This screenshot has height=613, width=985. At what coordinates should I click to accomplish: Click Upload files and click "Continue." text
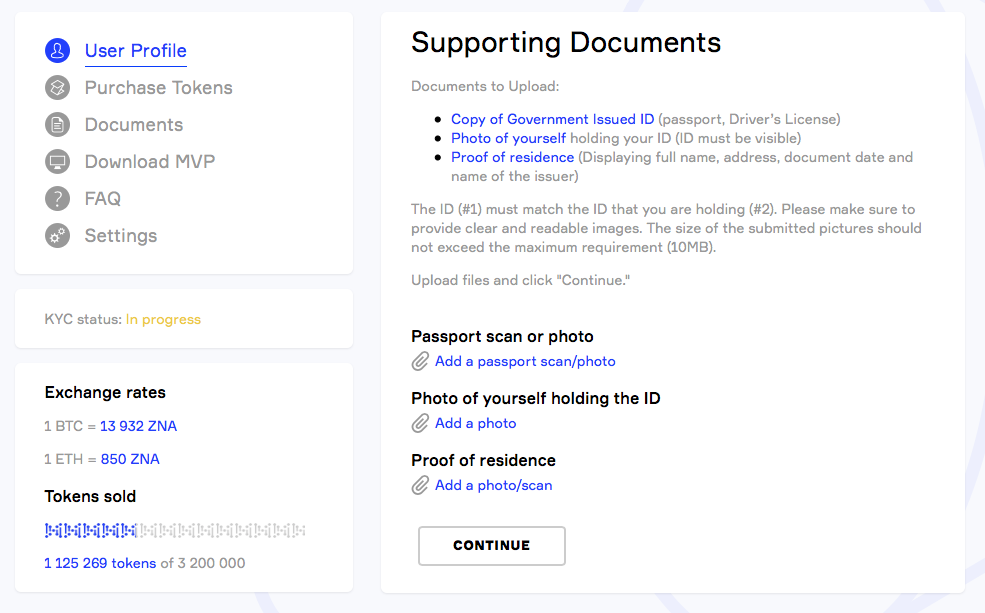(520, 281)
